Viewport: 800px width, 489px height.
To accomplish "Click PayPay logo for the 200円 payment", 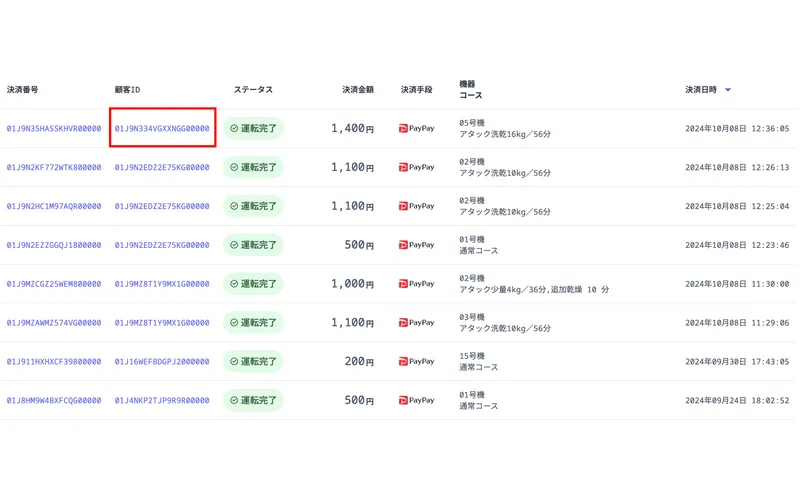I will tap(404, 362).
